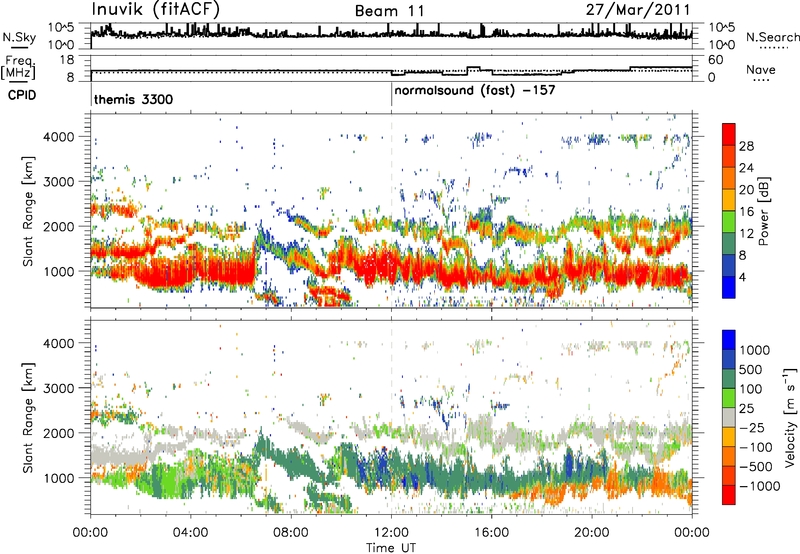Select the 'N.Search' legend label

pos(772,37)
